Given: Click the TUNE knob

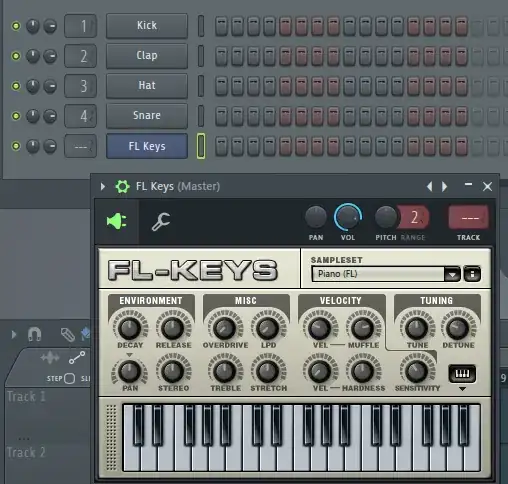Looking at the screenshot, I should click(x=417, y=328).
